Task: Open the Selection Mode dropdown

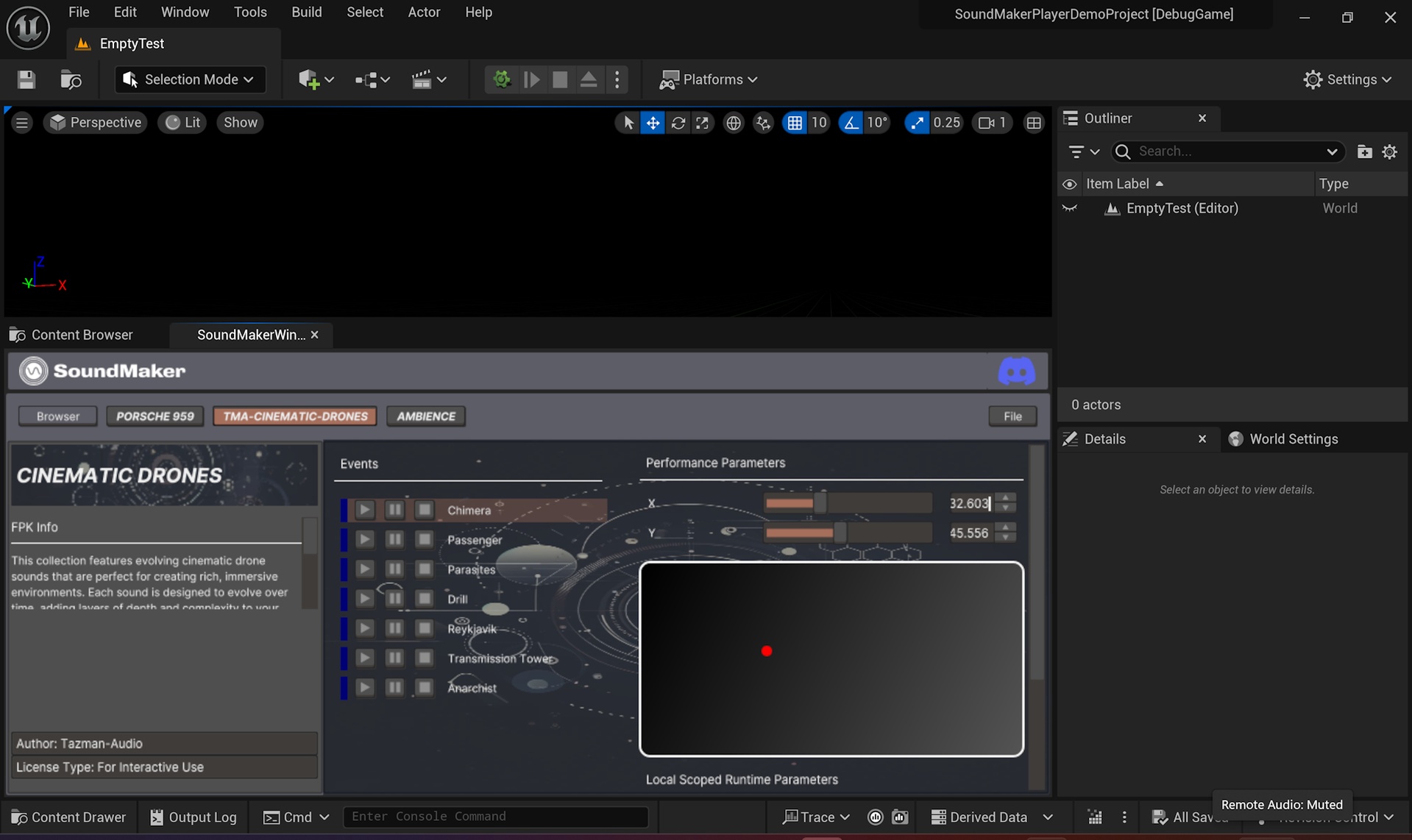Action: [x=189, y=79]
